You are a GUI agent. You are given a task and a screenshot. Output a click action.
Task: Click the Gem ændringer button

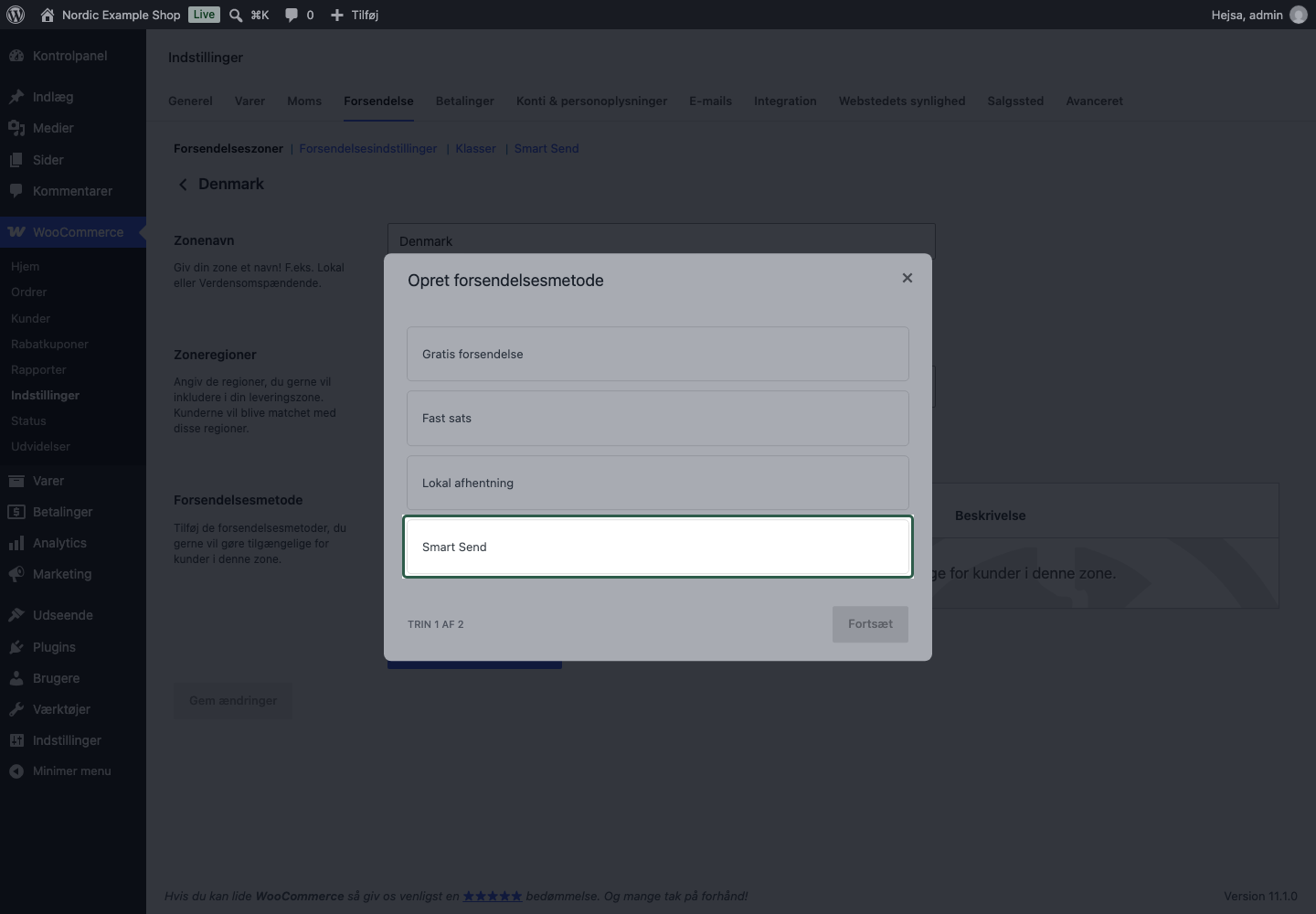(x=233, y=701)
